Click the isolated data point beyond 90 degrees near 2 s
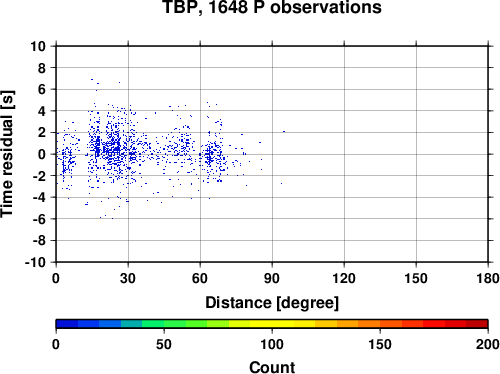The image size is (500, 374). coord(284,132)
